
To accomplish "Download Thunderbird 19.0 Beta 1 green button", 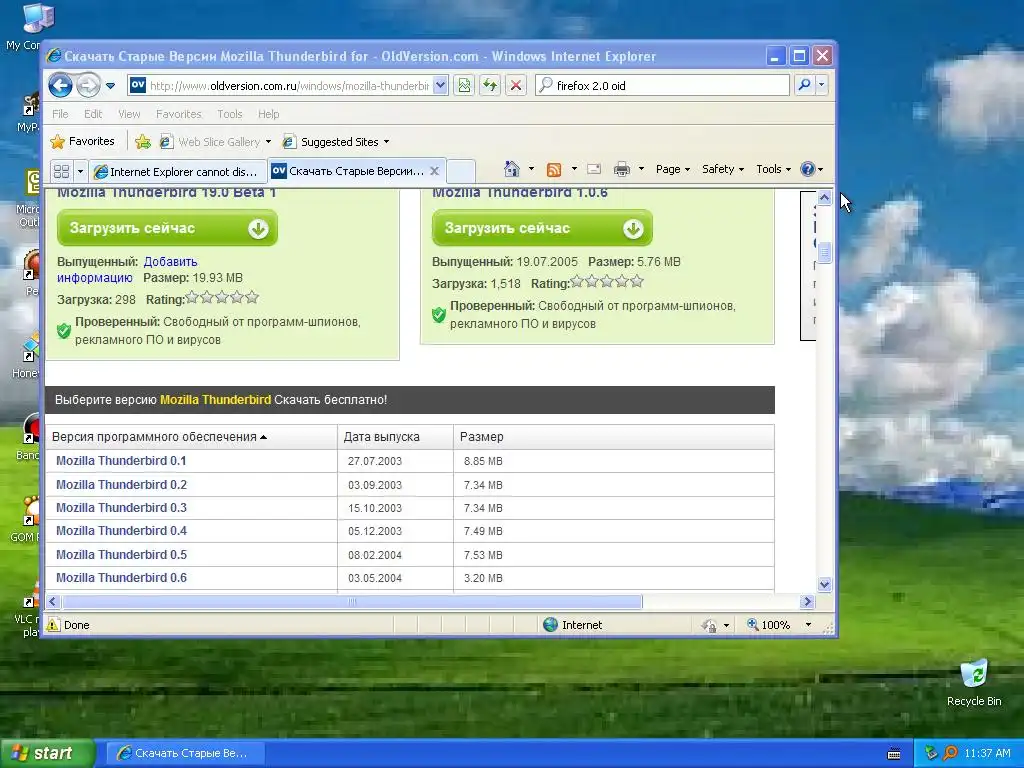I will pyautogui.click(x=167, y=228).
